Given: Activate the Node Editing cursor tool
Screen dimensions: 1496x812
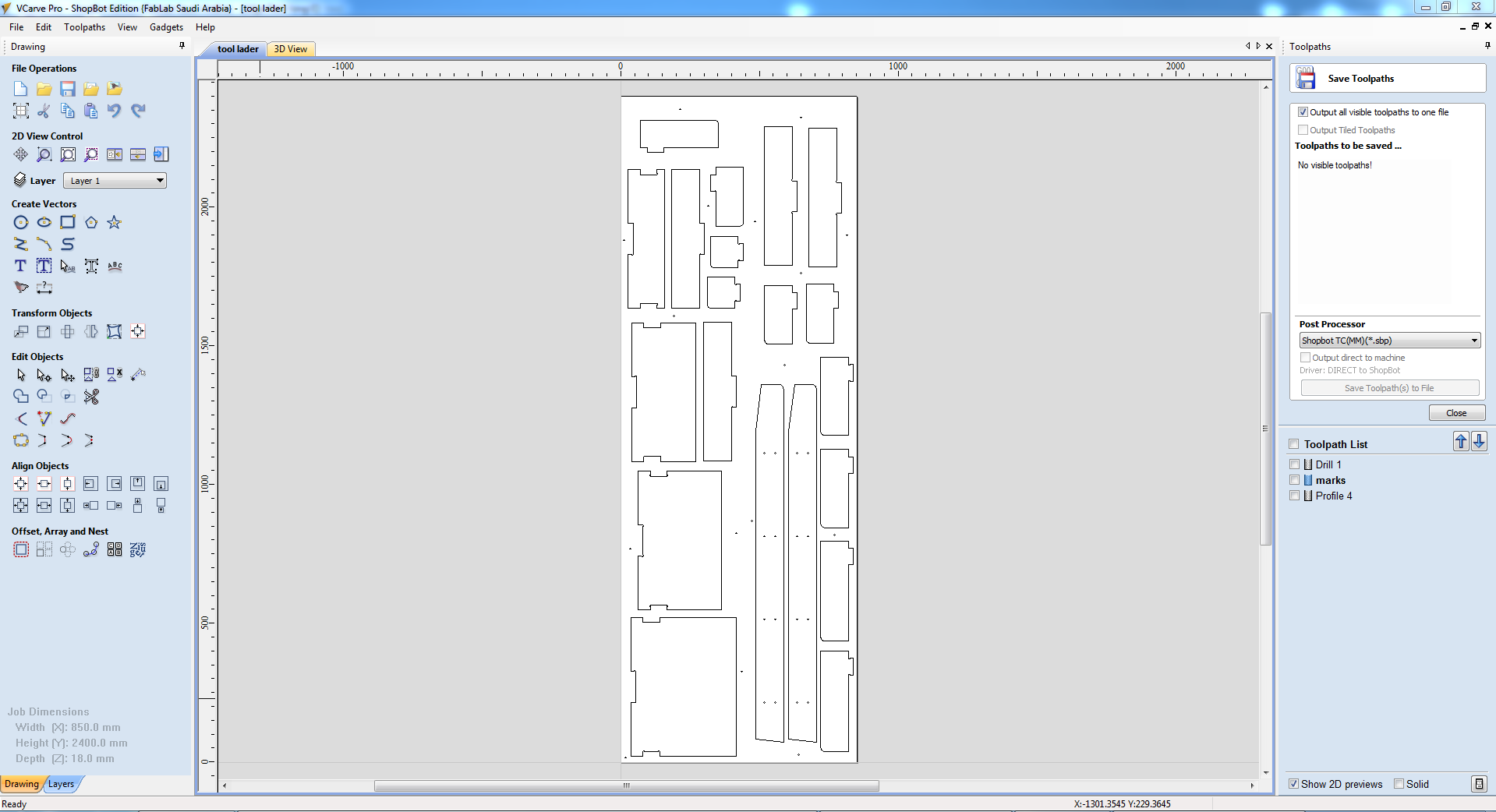Looking at the screenshot, I should [x=44, y=376].
